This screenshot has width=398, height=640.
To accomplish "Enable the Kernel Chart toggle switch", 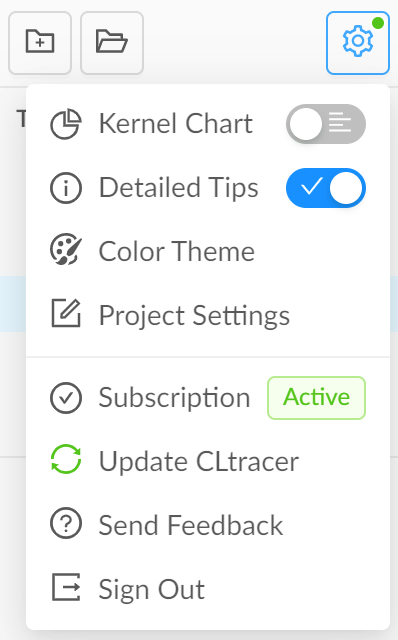I will pyautogui.click(x=326, y=124).
